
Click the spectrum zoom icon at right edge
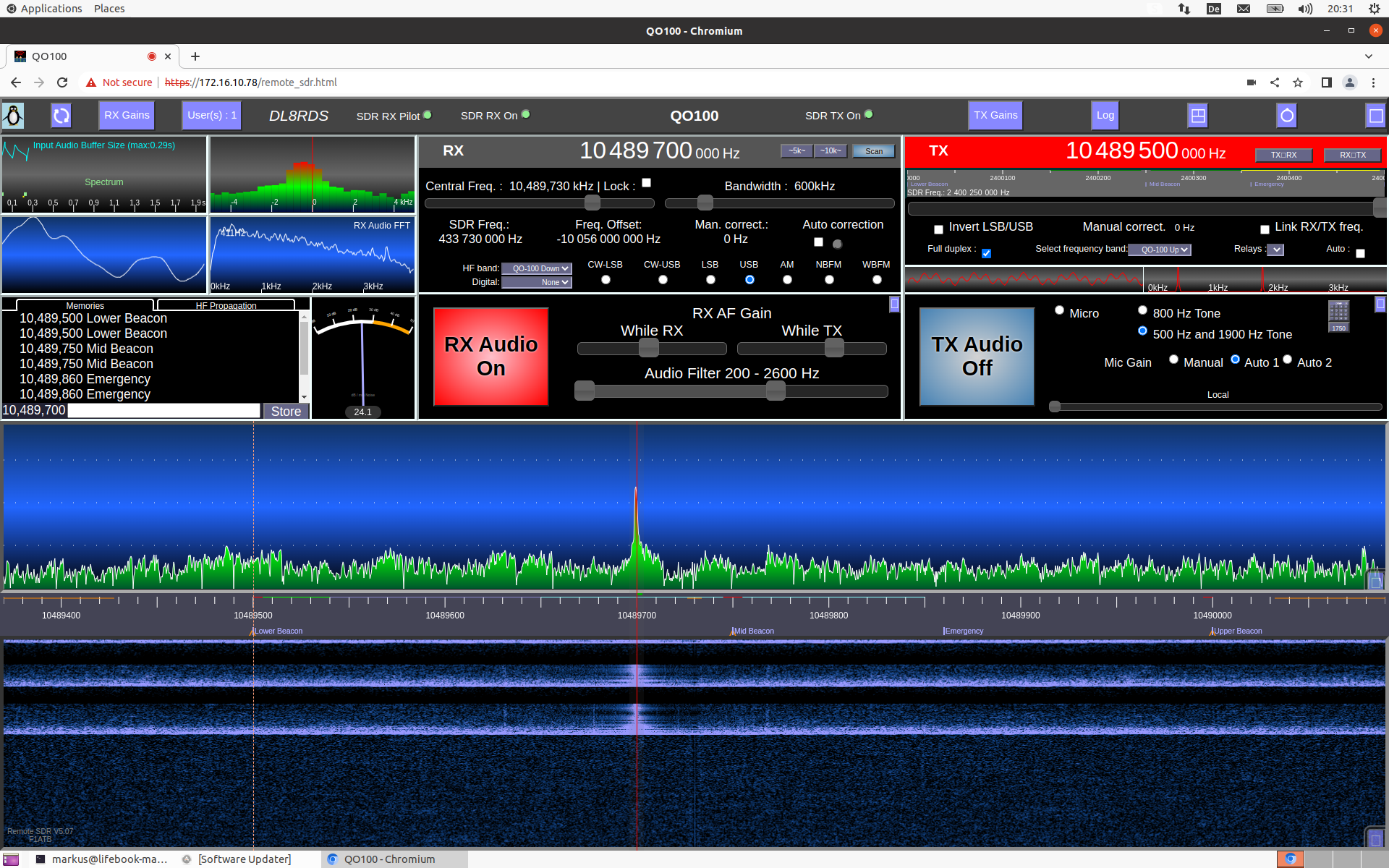[x=1375, y=581]
